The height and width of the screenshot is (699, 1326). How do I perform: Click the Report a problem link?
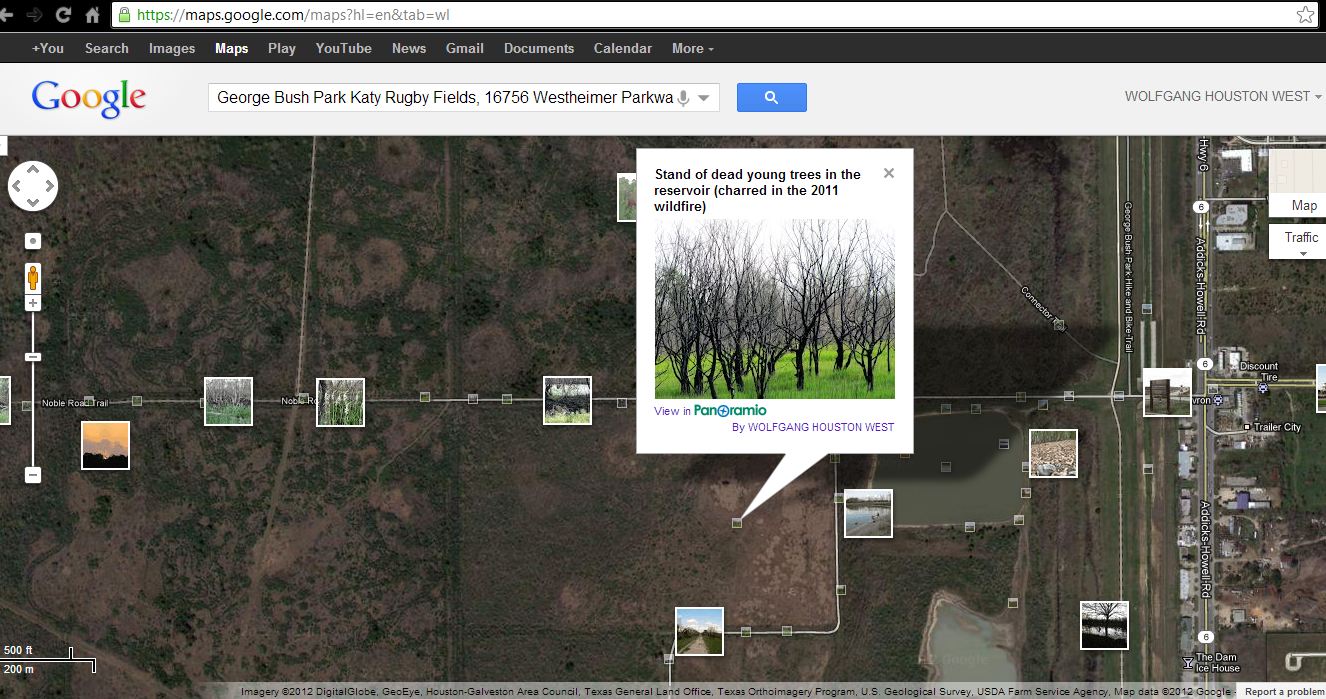(1283, 690)
